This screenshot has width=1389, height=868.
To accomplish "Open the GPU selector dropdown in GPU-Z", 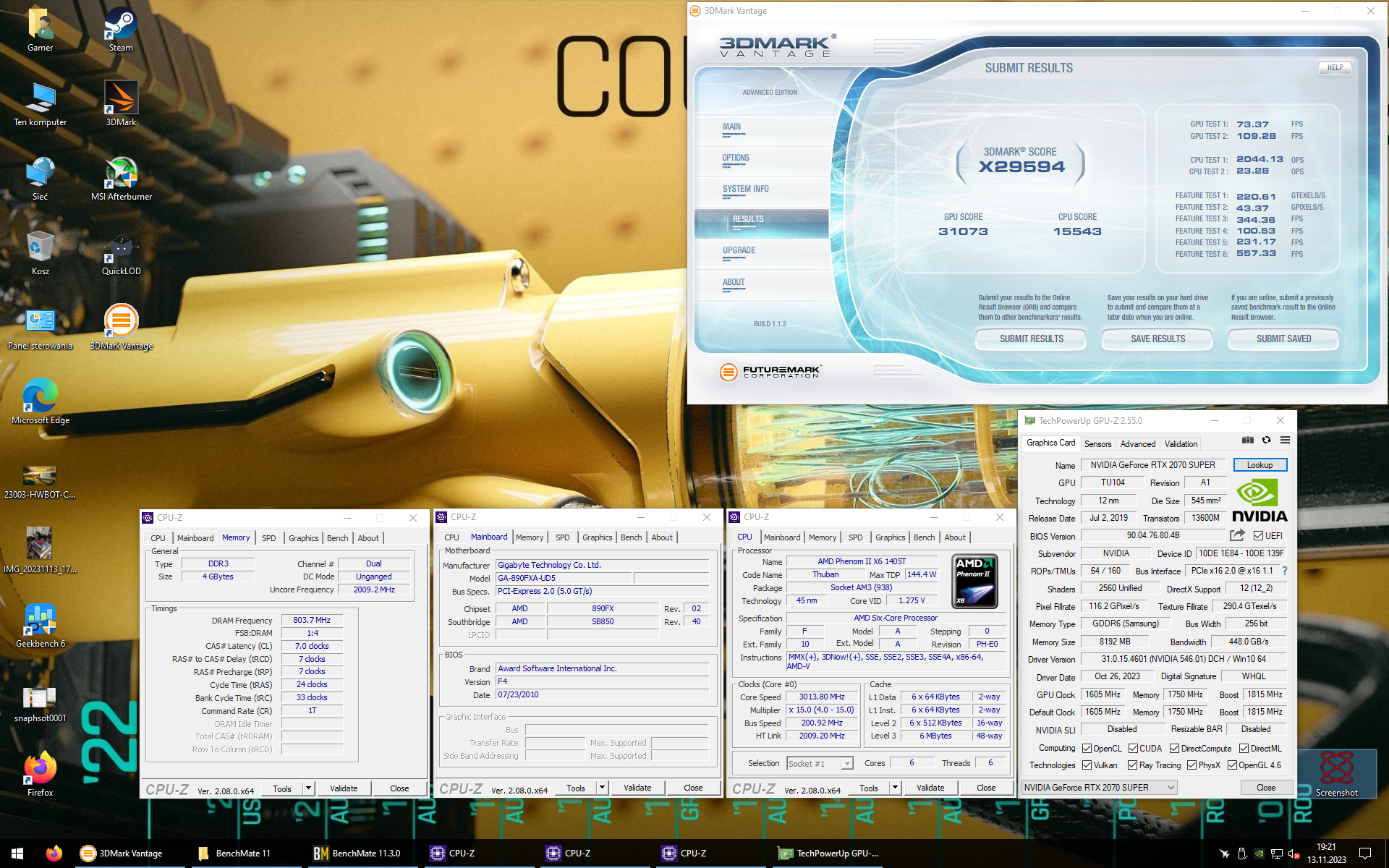I will click(1100, 787).
